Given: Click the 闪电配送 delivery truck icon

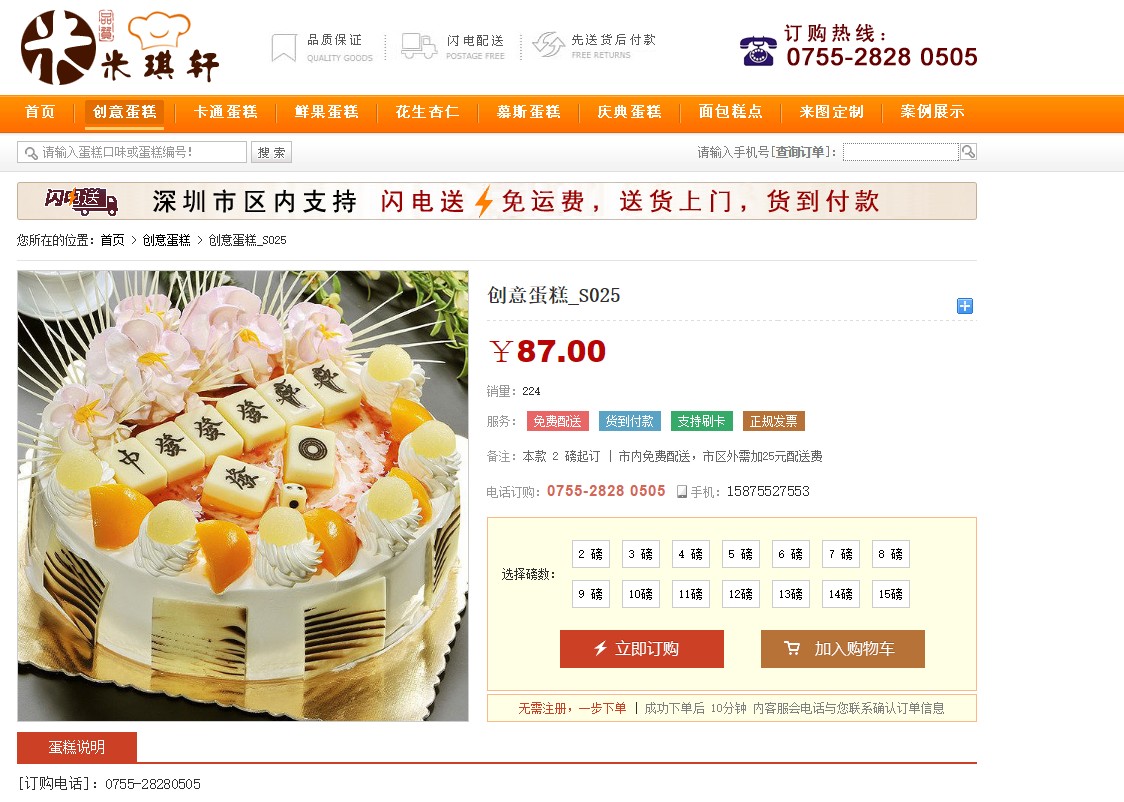Looking at the screenshot, I should click(x=419, y=46).
